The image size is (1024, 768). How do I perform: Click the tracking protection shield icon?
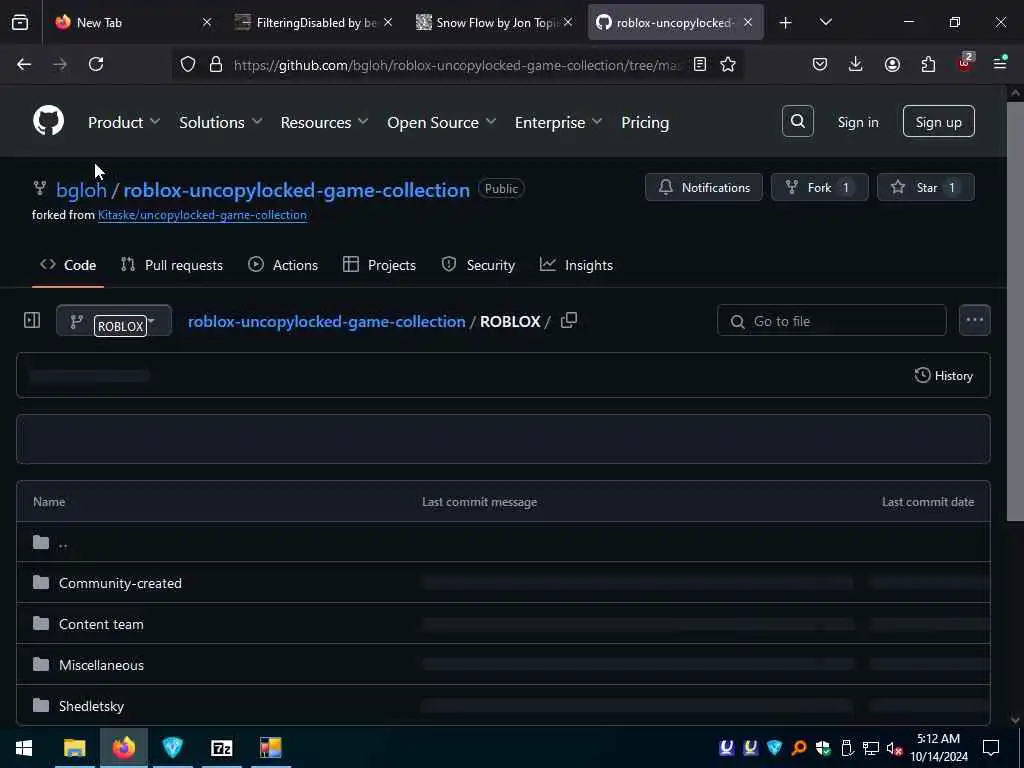[187, 64]
